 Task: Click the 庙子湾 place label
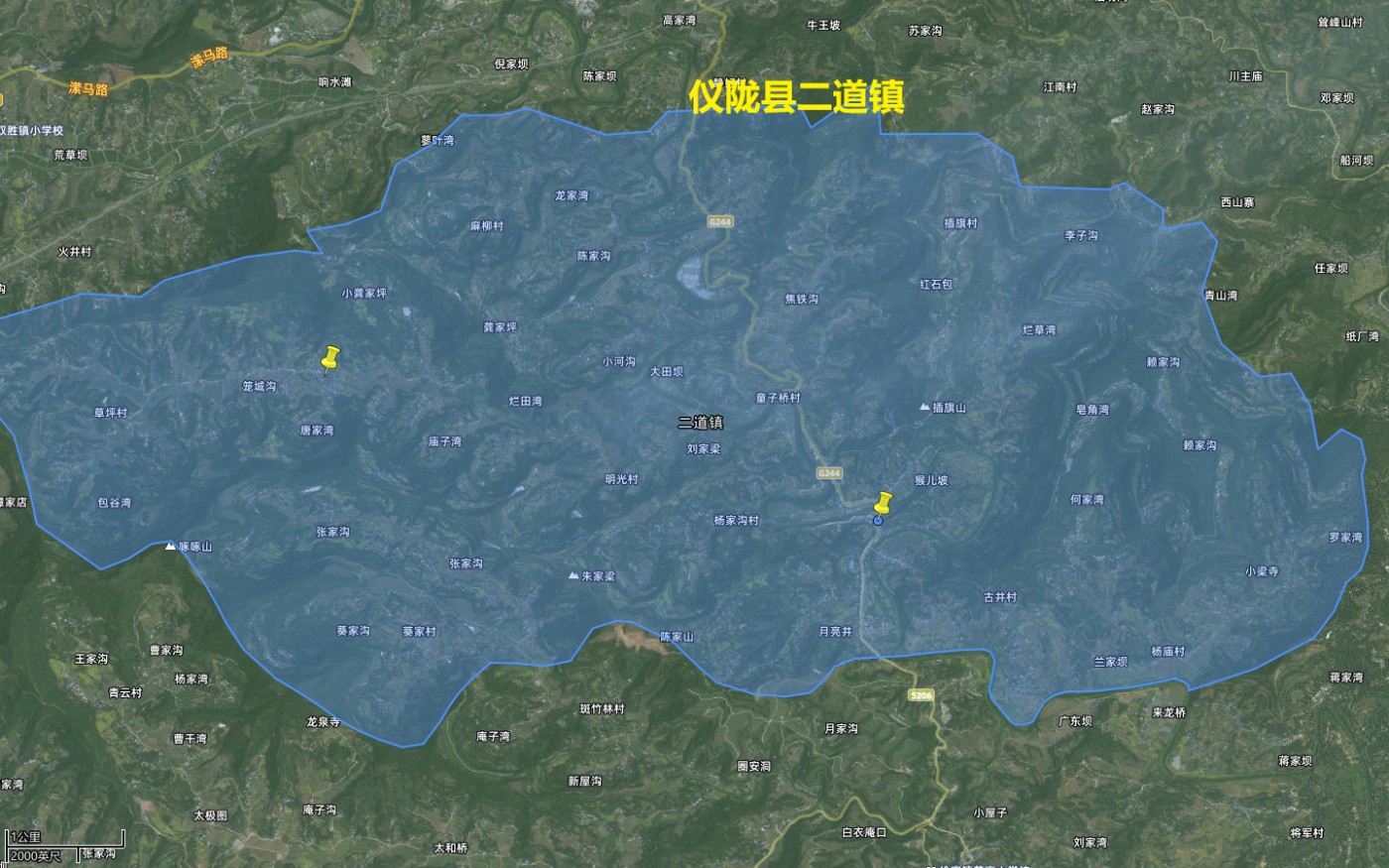click(x=445, y=441)
